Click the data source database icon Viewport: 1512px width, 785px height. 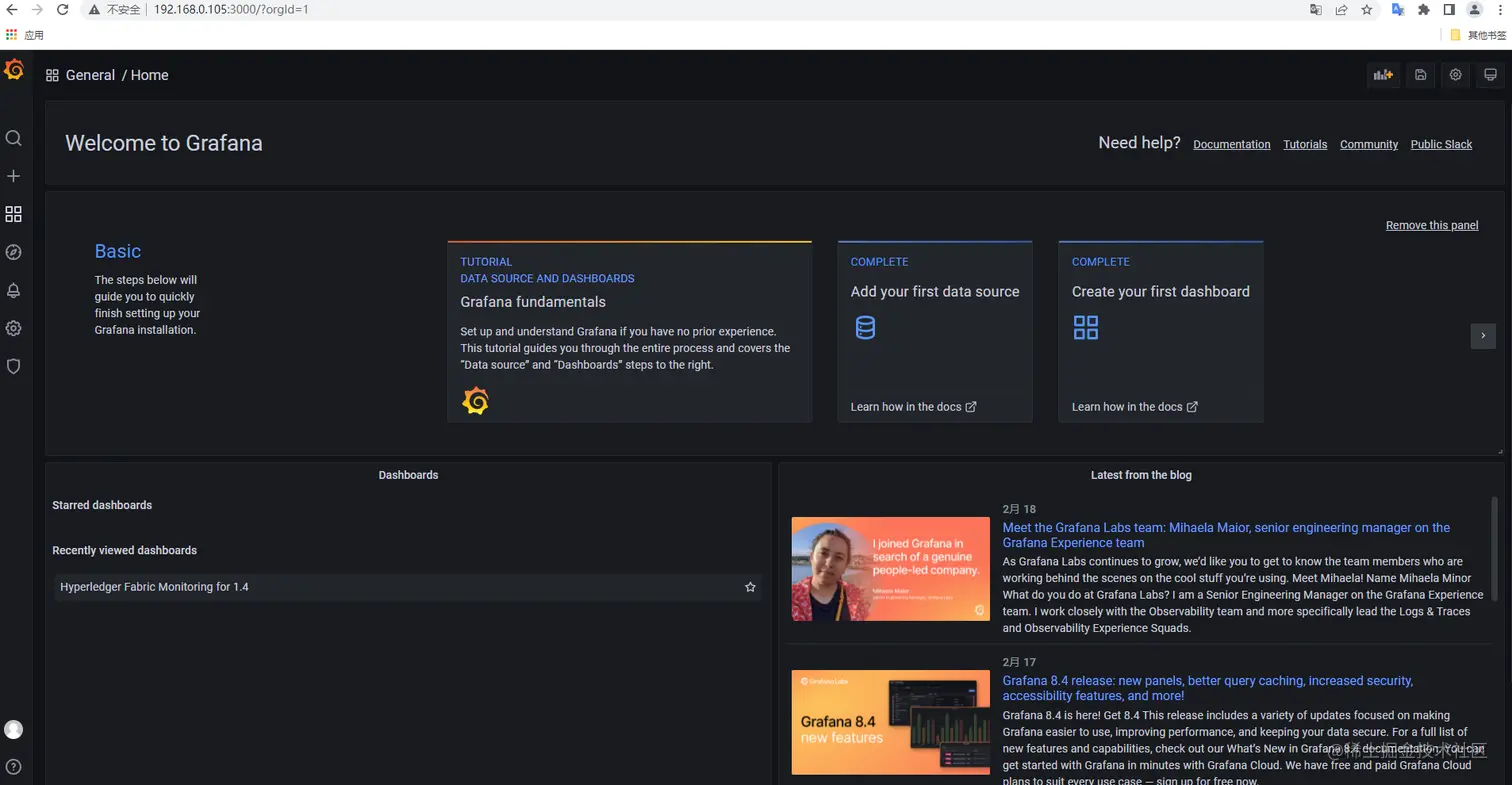[865, 327]
